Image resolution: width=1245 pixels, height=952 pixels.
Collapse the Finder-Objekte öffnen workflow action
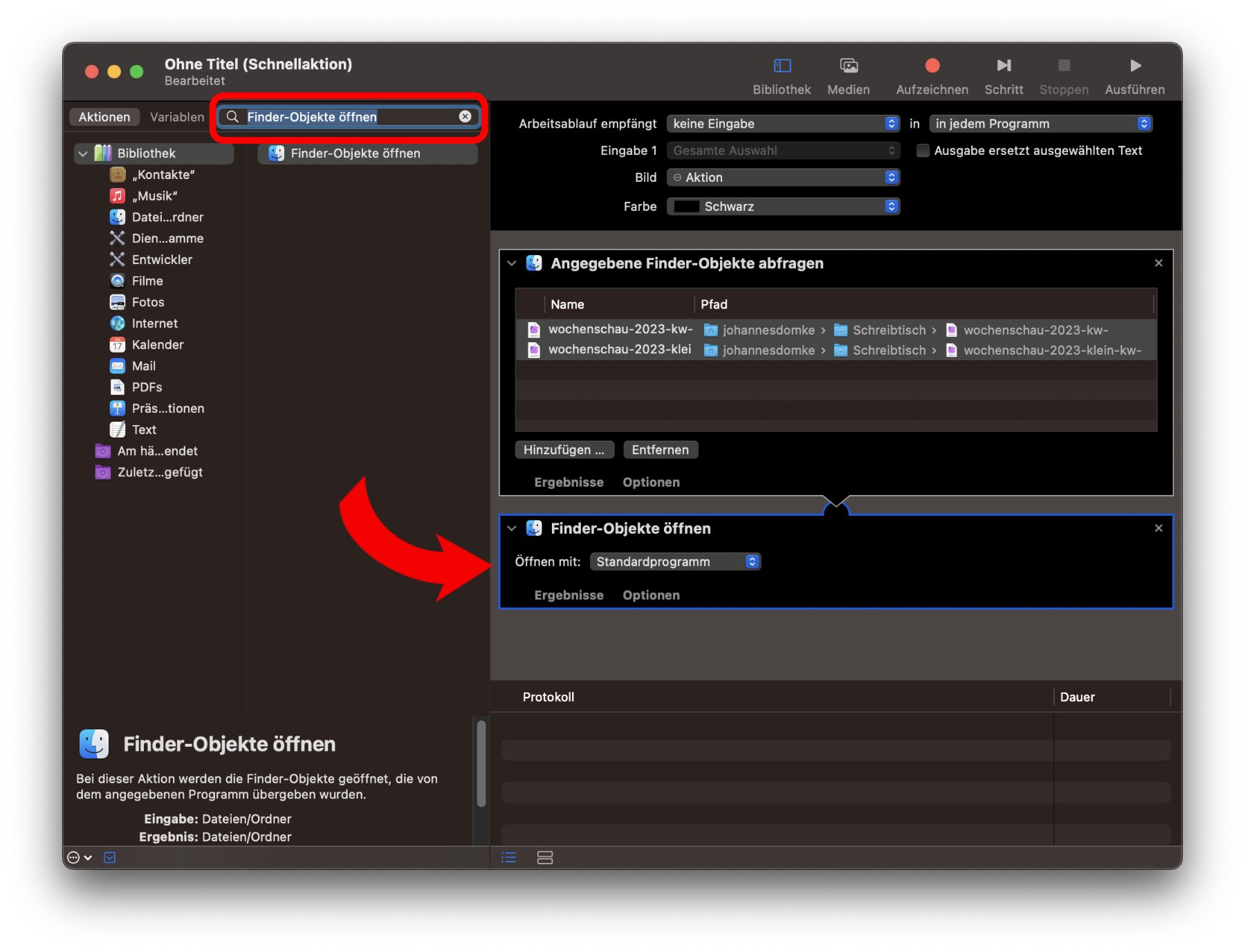[512, 528]
